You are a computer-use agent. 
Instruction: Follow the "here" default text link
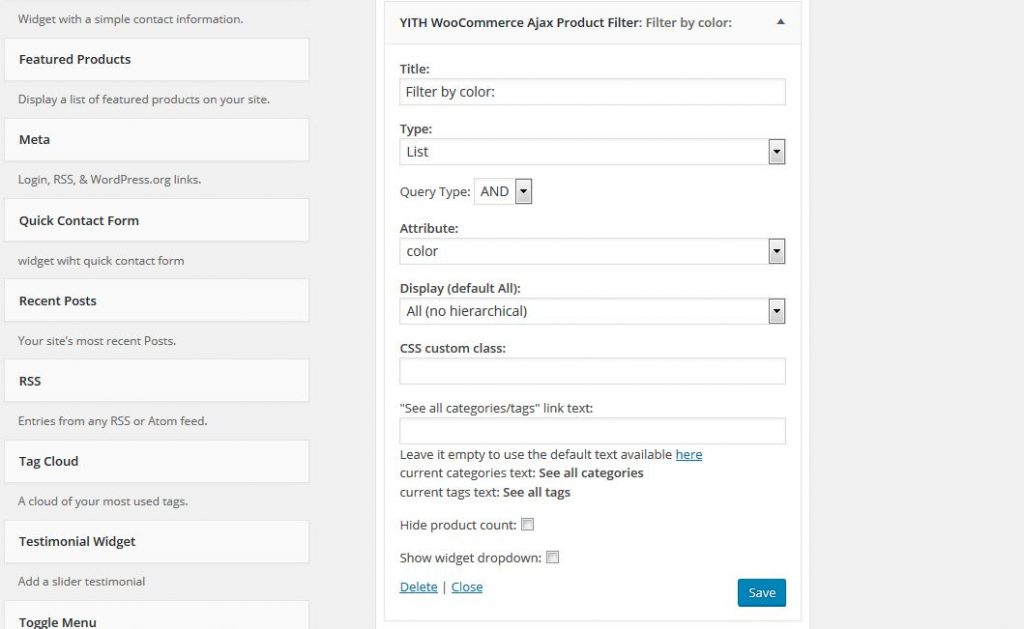tap(688, 454)
